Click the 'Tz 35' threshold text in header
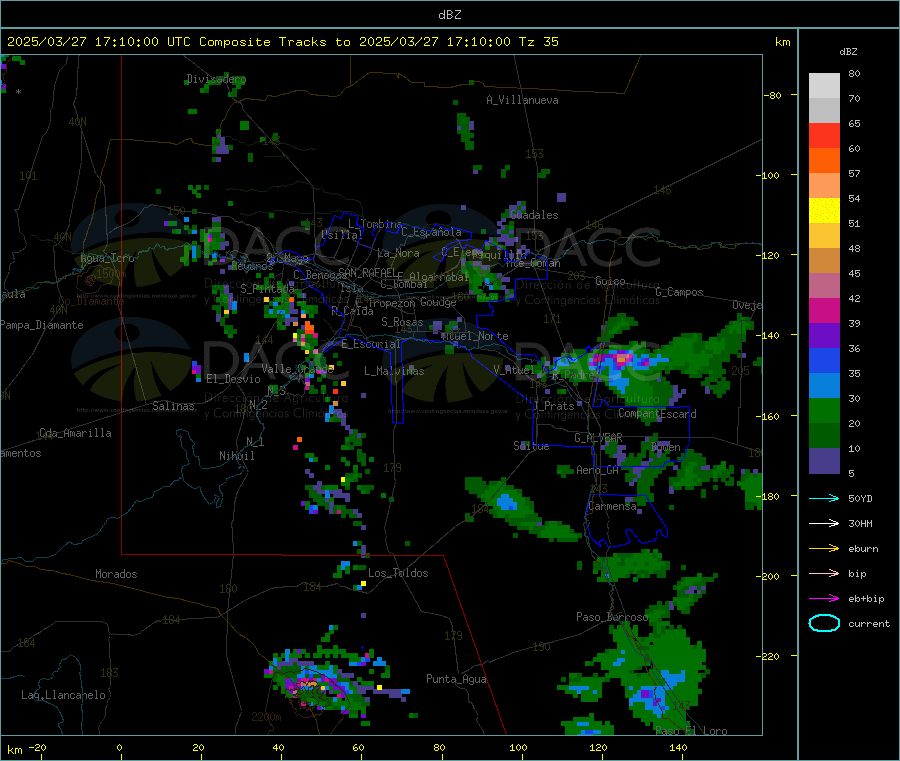The height and width of the screenshot is (761, 900). [538, 41]
